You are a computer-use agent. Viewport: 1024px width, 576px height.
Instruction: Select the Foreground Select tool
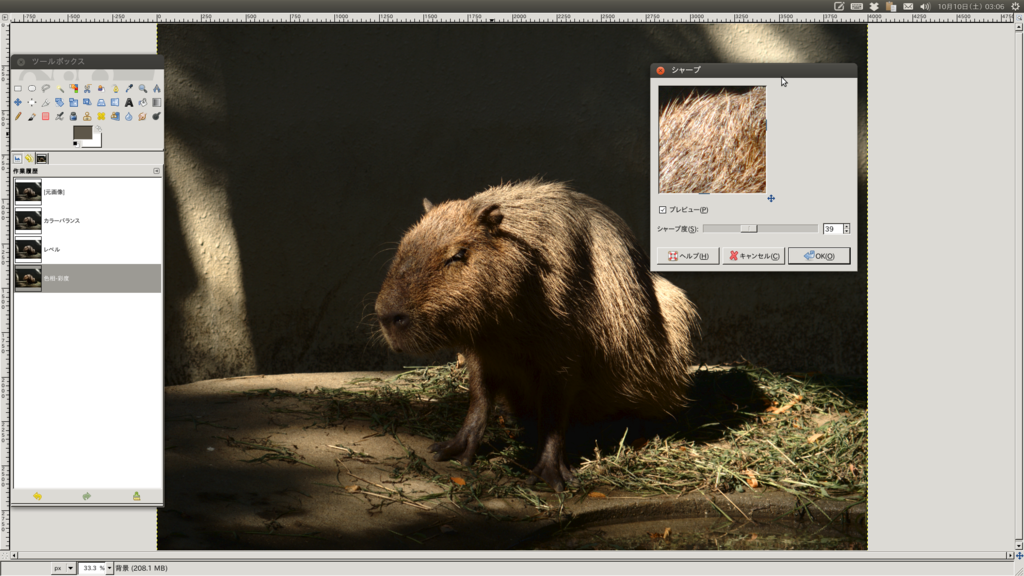click(101, 88)
